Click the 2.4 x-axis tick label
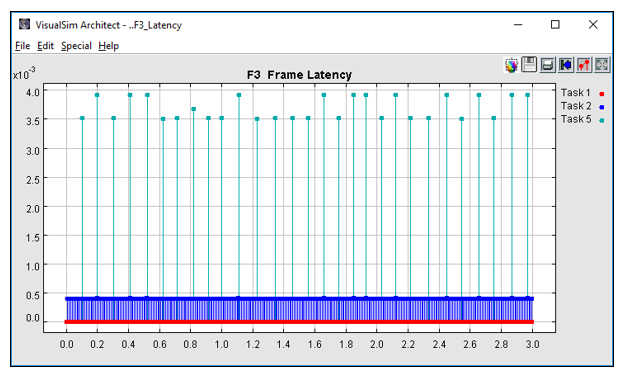The image size is (623, 375). 439,344
